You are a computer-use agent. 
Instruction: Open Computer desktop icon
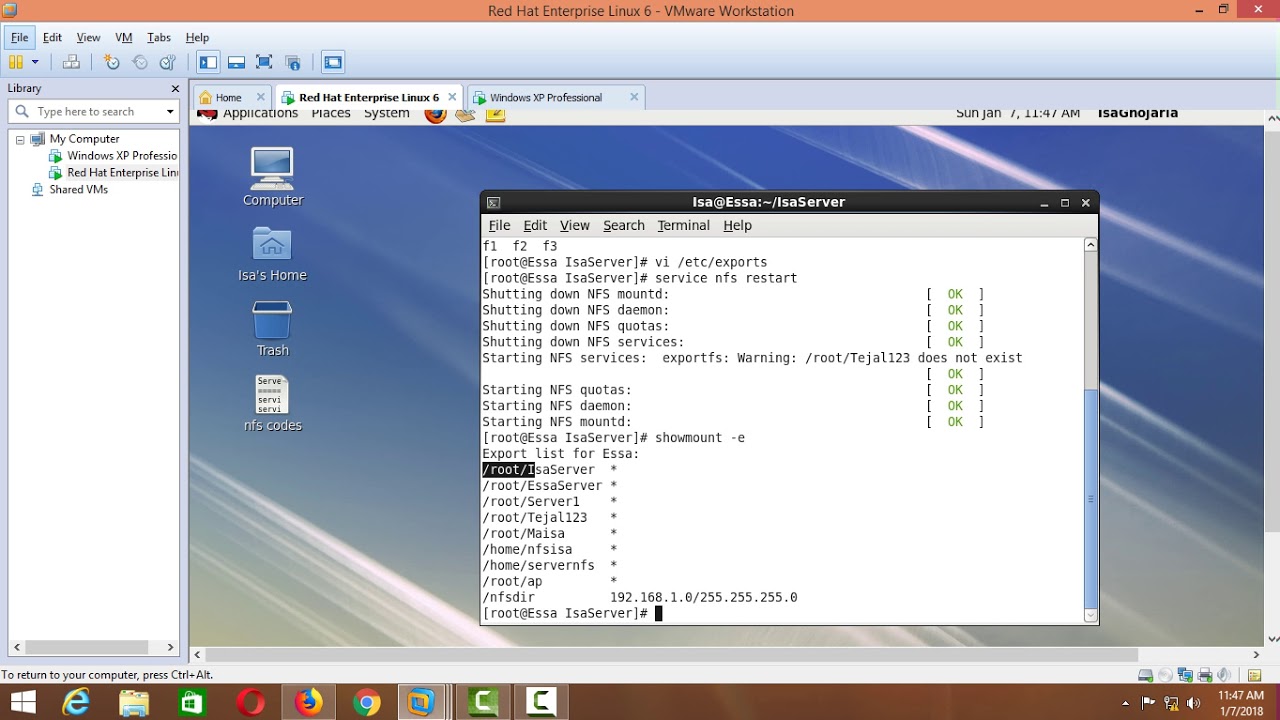coord(272,177)
